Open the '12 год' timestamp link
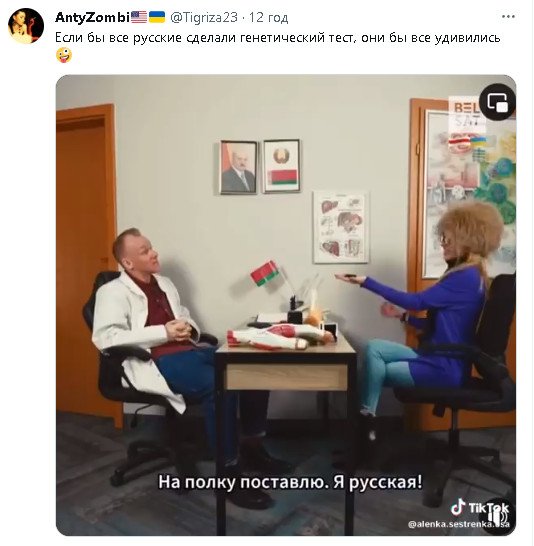The image size is (534, 546). pyautogui.click(x=268, y=17)
